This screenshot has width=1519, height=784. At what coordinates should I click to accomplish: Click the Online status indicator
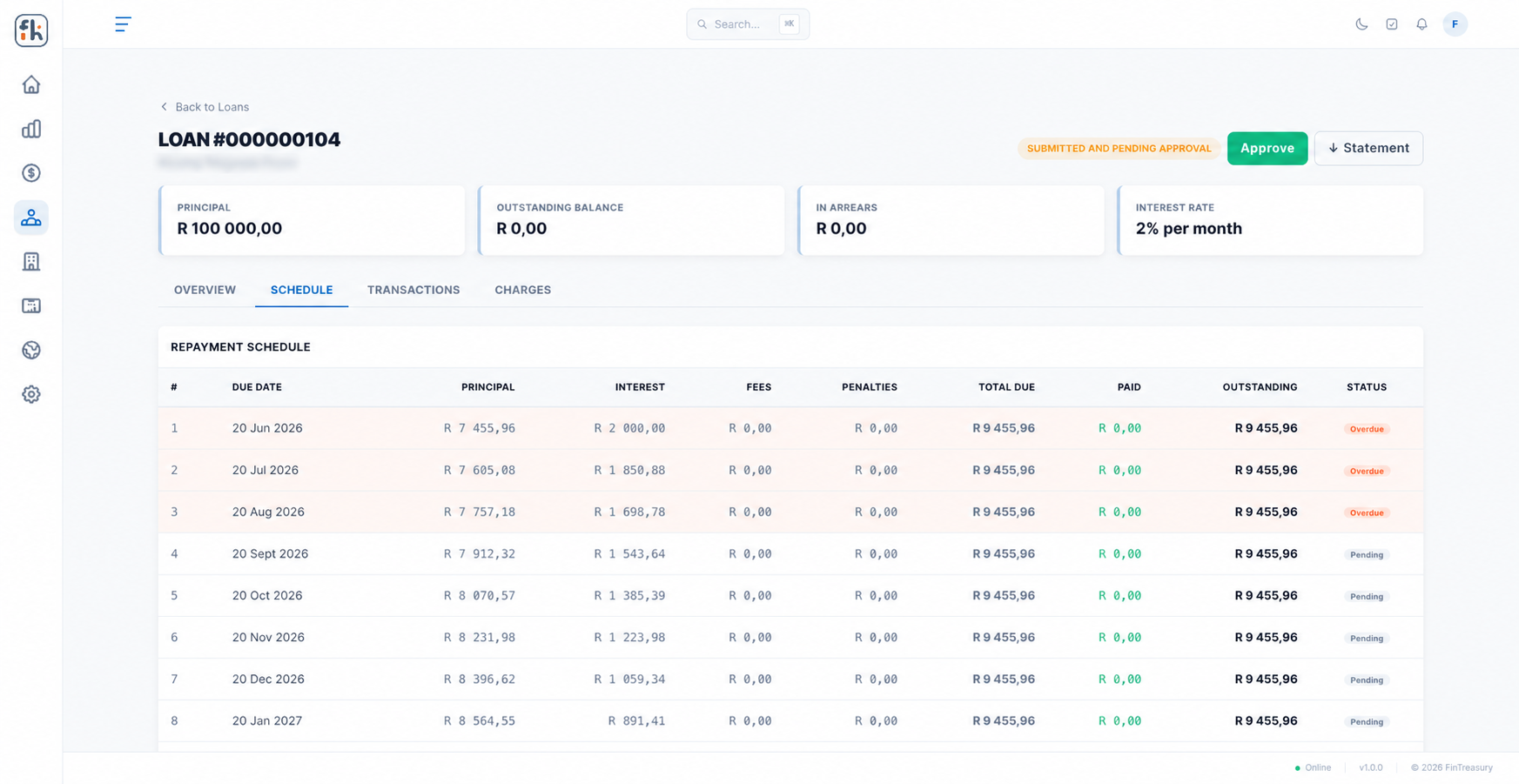click(1313, 767)
